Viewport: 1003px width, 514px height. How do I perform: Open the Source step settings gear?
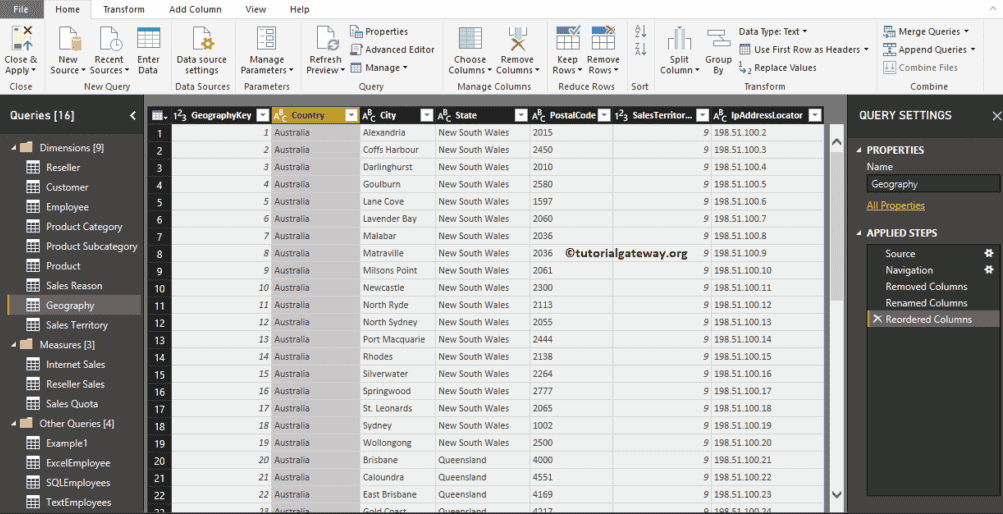coord(988,254)
